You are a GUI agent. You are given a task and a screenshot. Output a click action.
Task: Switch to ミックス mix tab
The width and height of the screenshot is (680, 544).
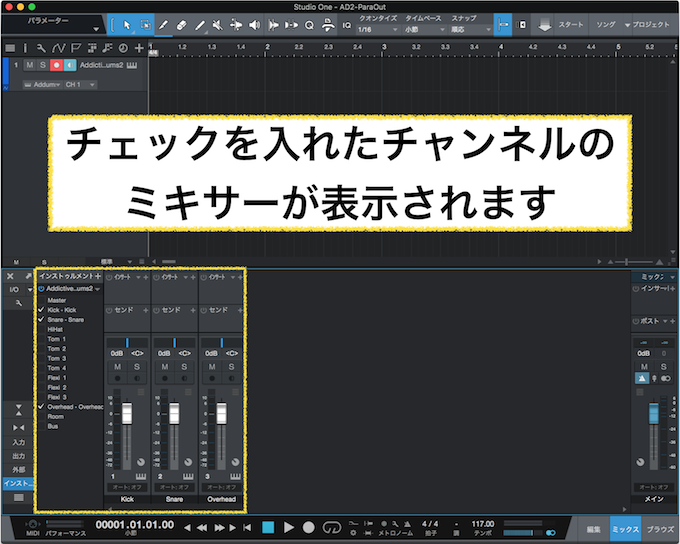[625, 529]
